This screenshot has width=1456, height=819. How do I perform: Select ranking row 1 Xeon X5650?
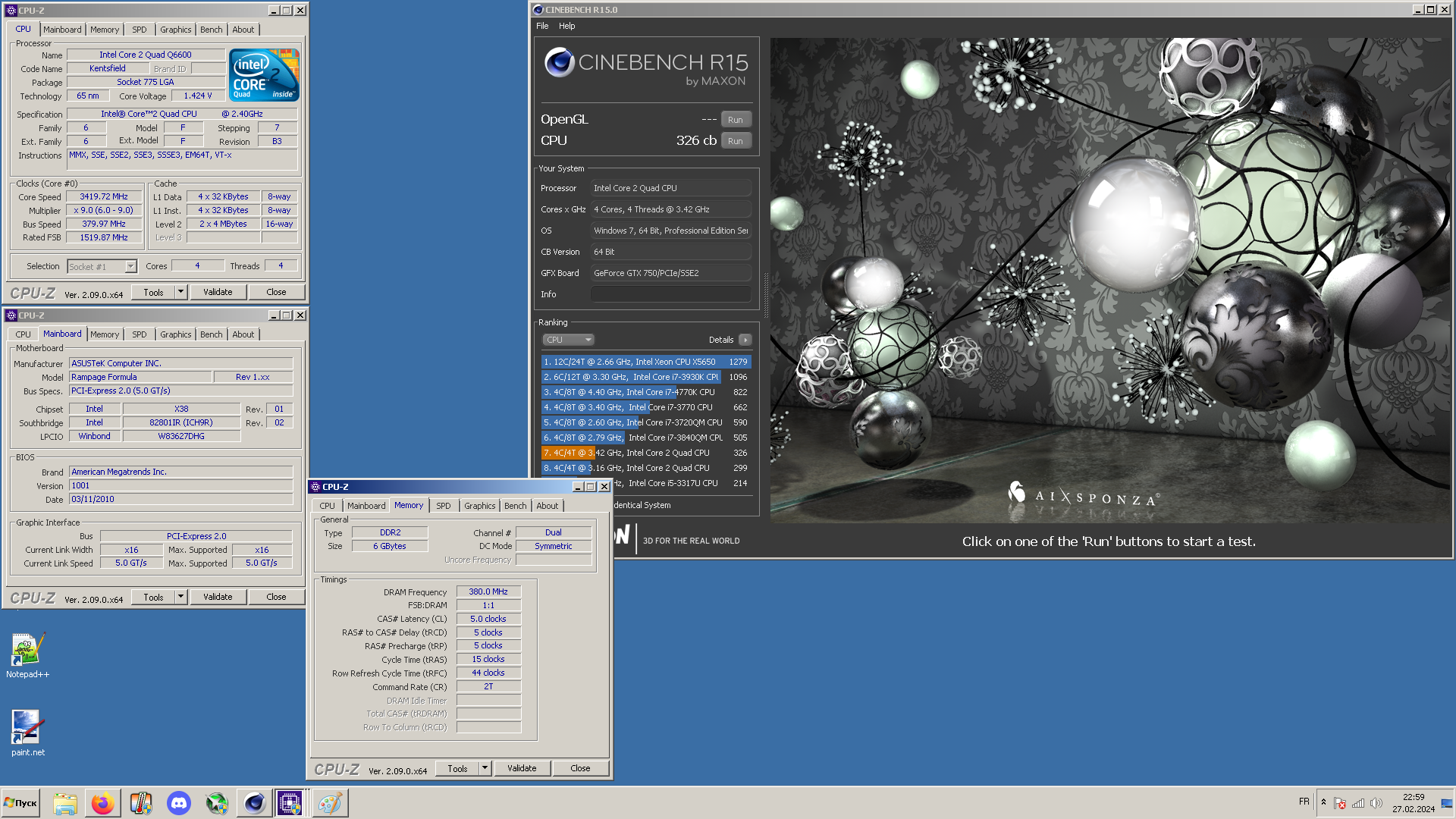click(x=646, y=362)
